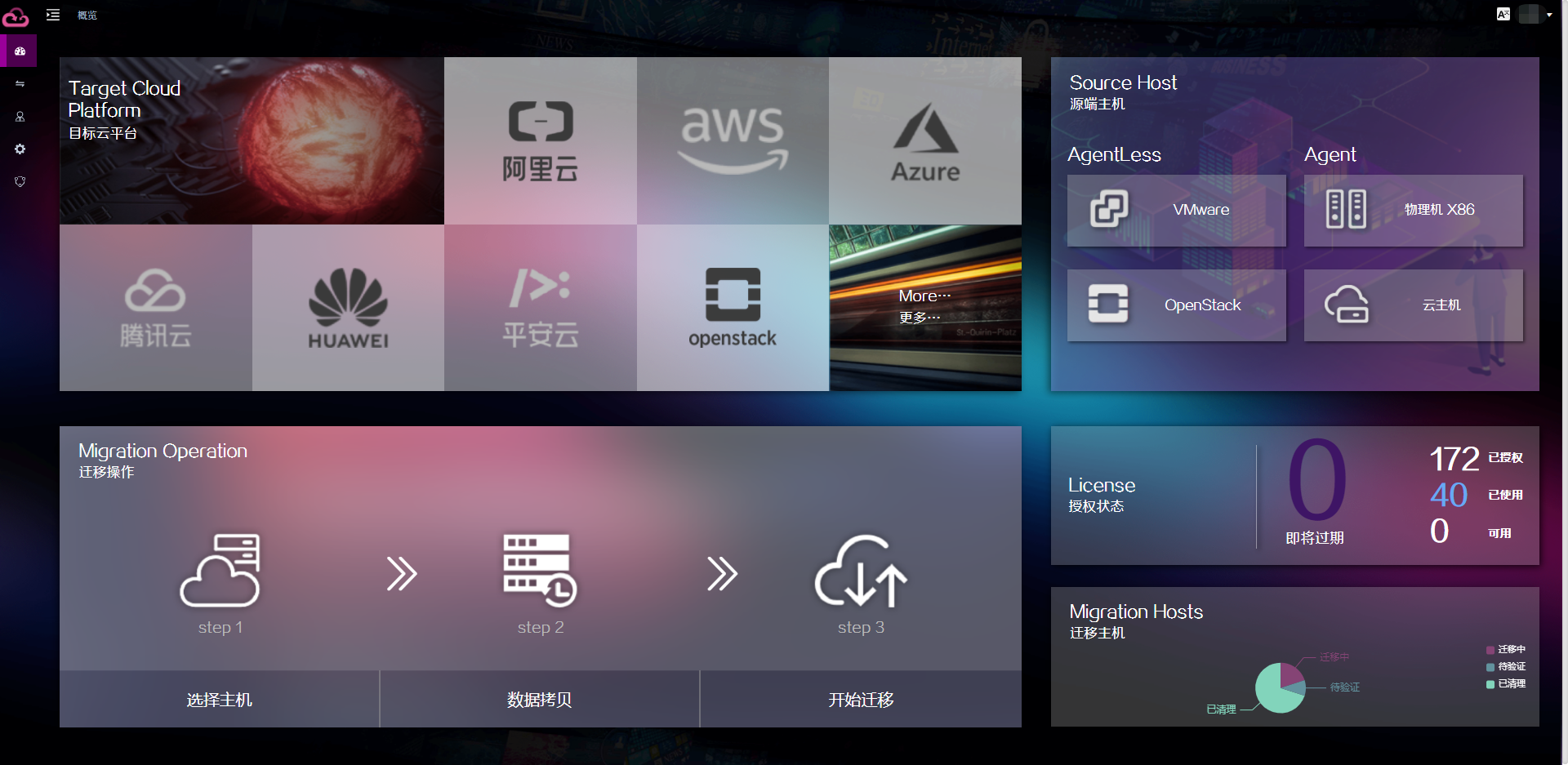Click the Migration Hosts 迁移主机 heading
This screenshot has width=1568, height=765.
(1136, 621)
